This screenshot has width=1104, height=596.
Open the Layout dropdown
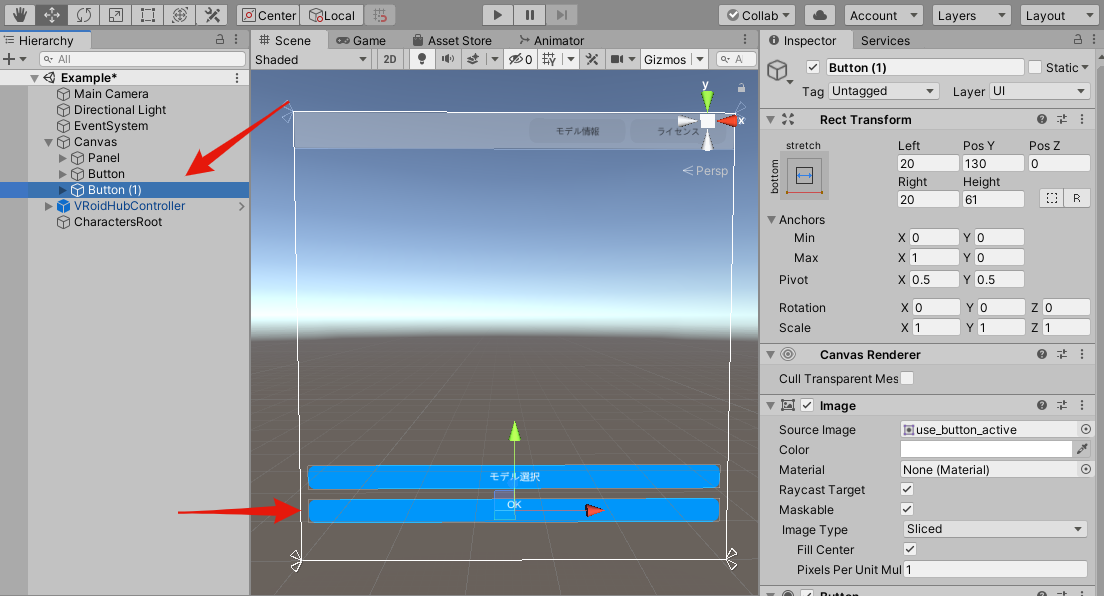click(1060, 15)
